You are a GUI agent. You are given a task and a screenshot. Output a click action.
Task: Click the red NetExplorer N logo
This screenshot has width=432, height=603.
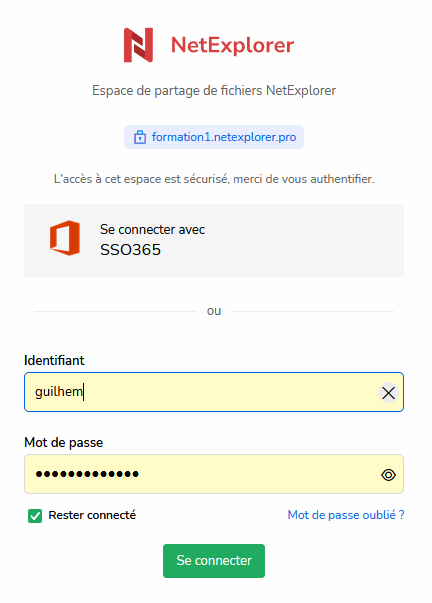point(138,45)
